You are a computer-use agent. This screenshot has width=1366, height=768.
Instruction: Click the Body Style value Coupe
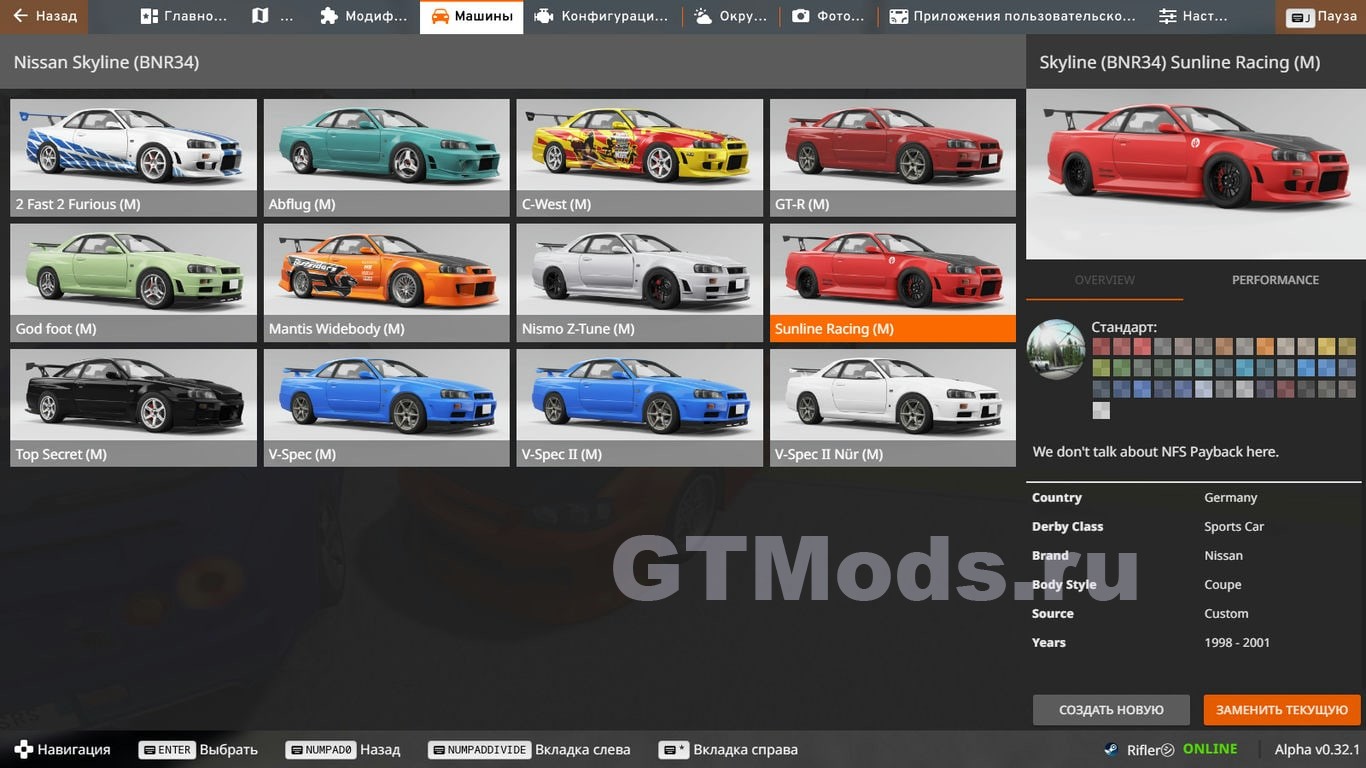[1222, 584]
